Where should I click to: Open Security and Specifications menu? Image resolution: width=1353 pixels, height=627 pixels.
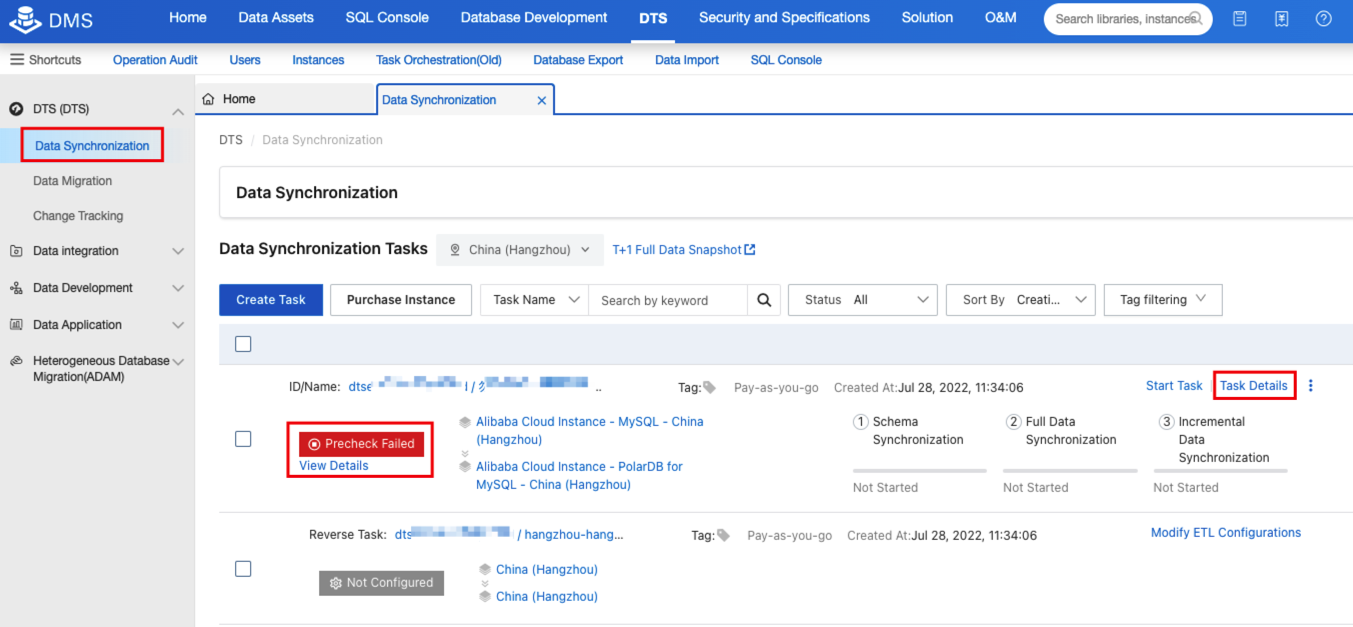784,17
